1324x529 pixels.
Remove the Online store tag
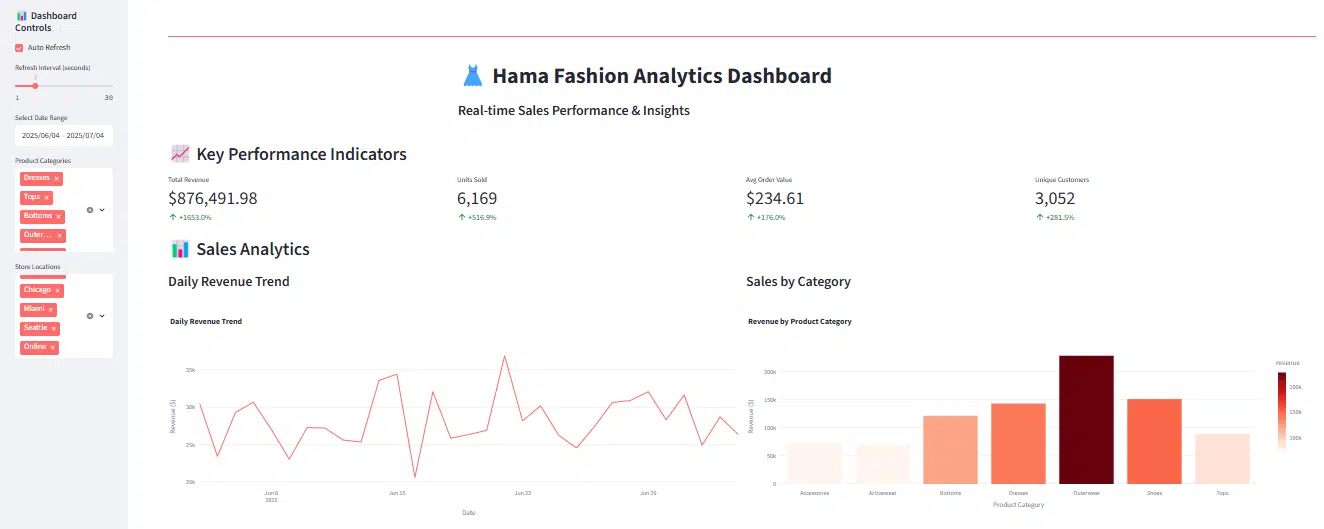(53, 347)
